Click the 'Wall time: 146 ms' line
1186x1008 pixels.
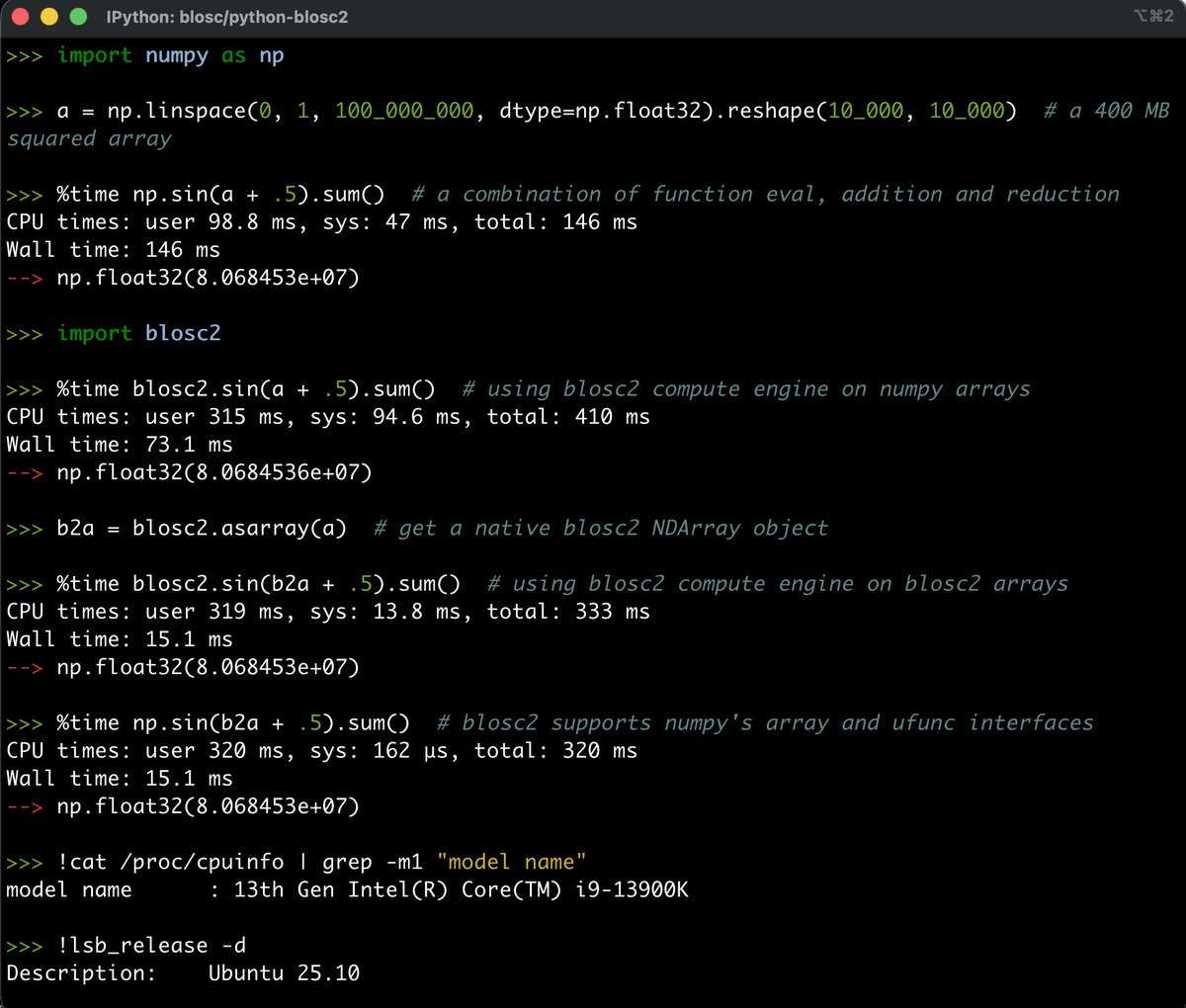pos(113,249)
